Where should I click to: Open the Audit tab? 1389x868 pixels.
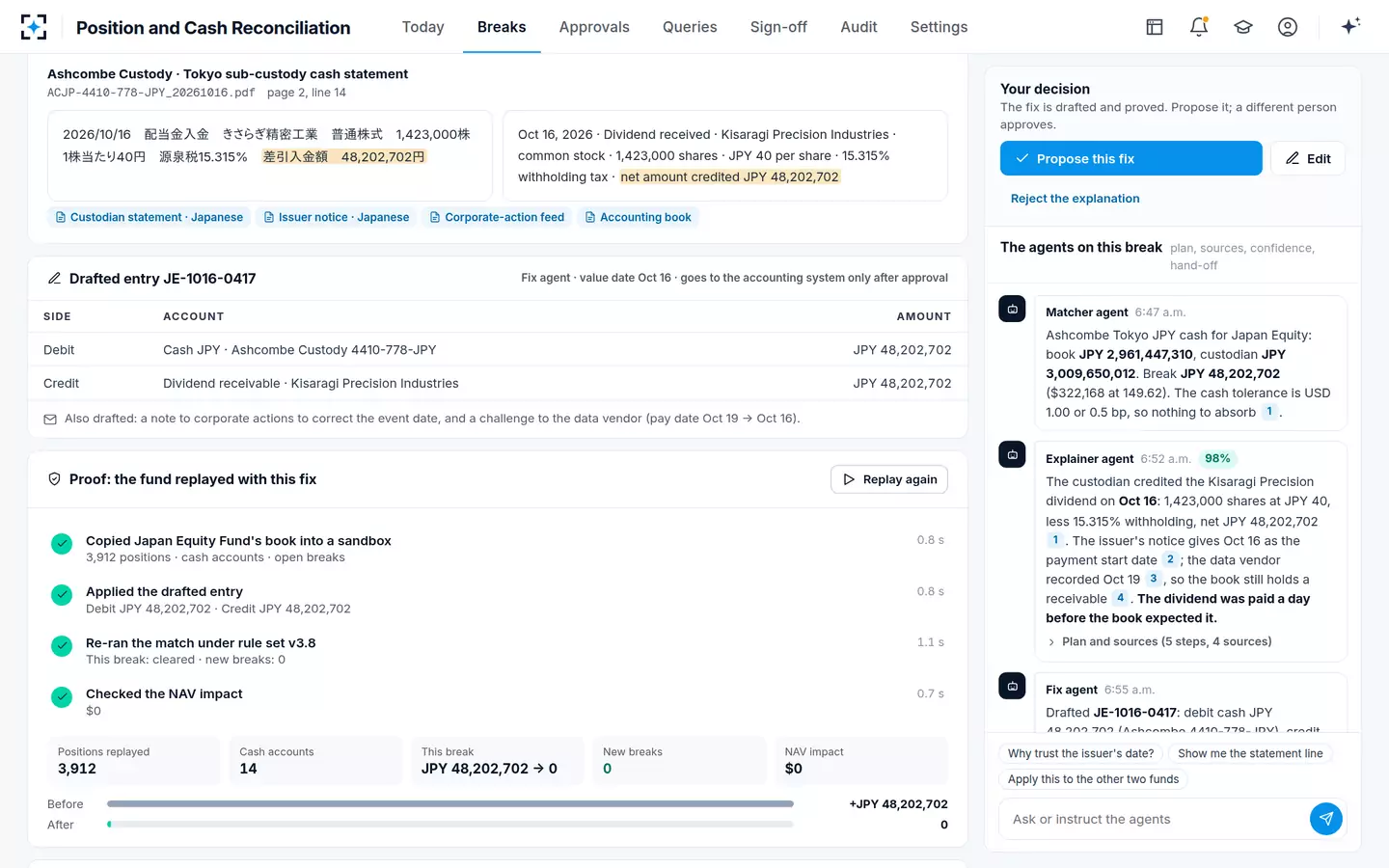coord(858,27)
